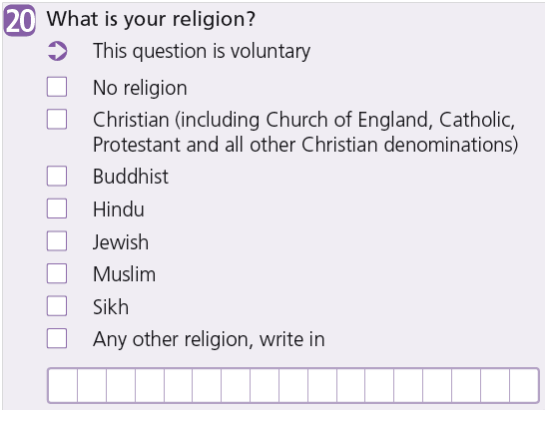Mark the Jewish checkbox
The width and height of the screenshot is (547, 441).
coord(57,241)
